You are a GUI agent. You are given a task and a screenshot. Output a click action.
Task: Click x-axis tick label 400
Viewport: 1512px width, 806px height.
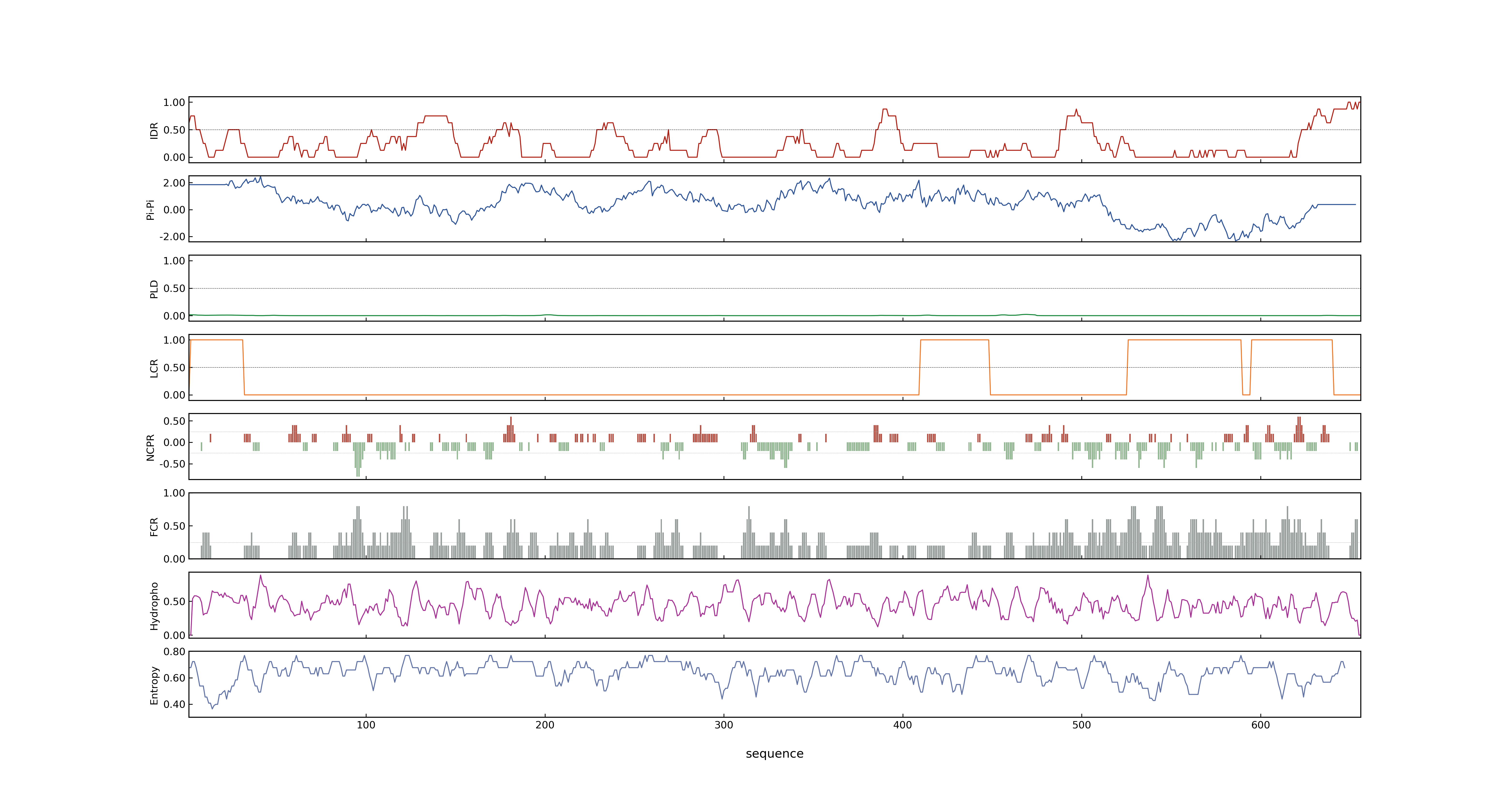click(x=903, y=725)
